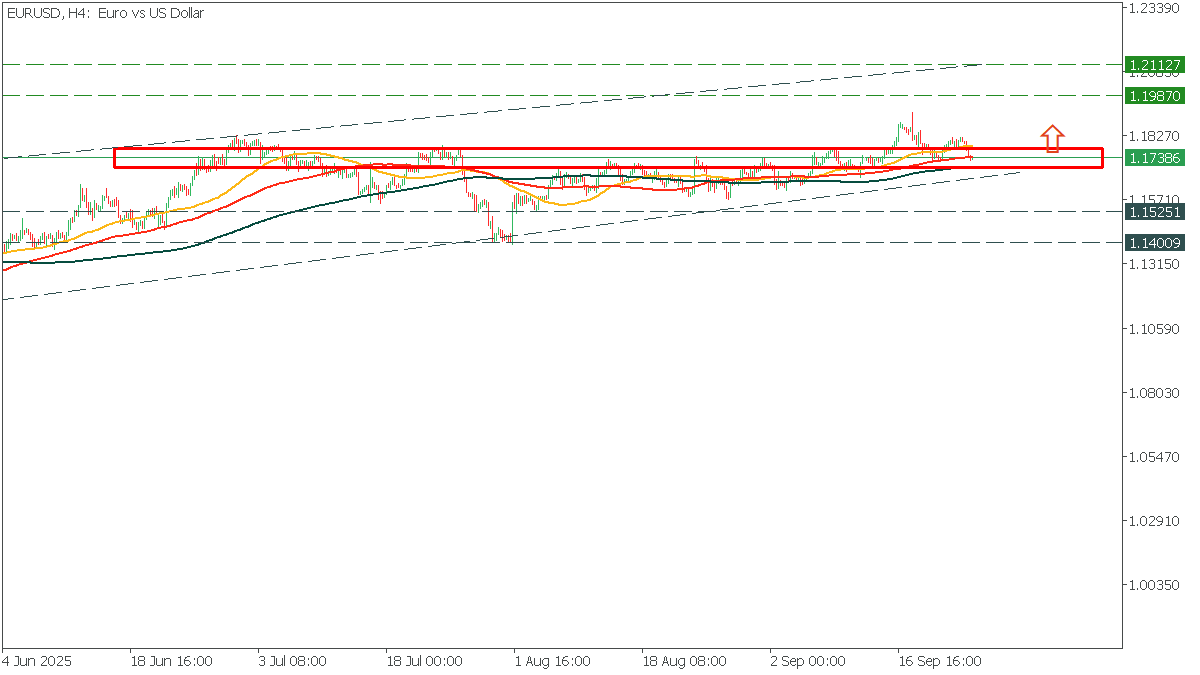Viewport: 1200px width, 675px height.
Task: Select the 1.14009 price level tag
Action: [x=1154, y=243]
